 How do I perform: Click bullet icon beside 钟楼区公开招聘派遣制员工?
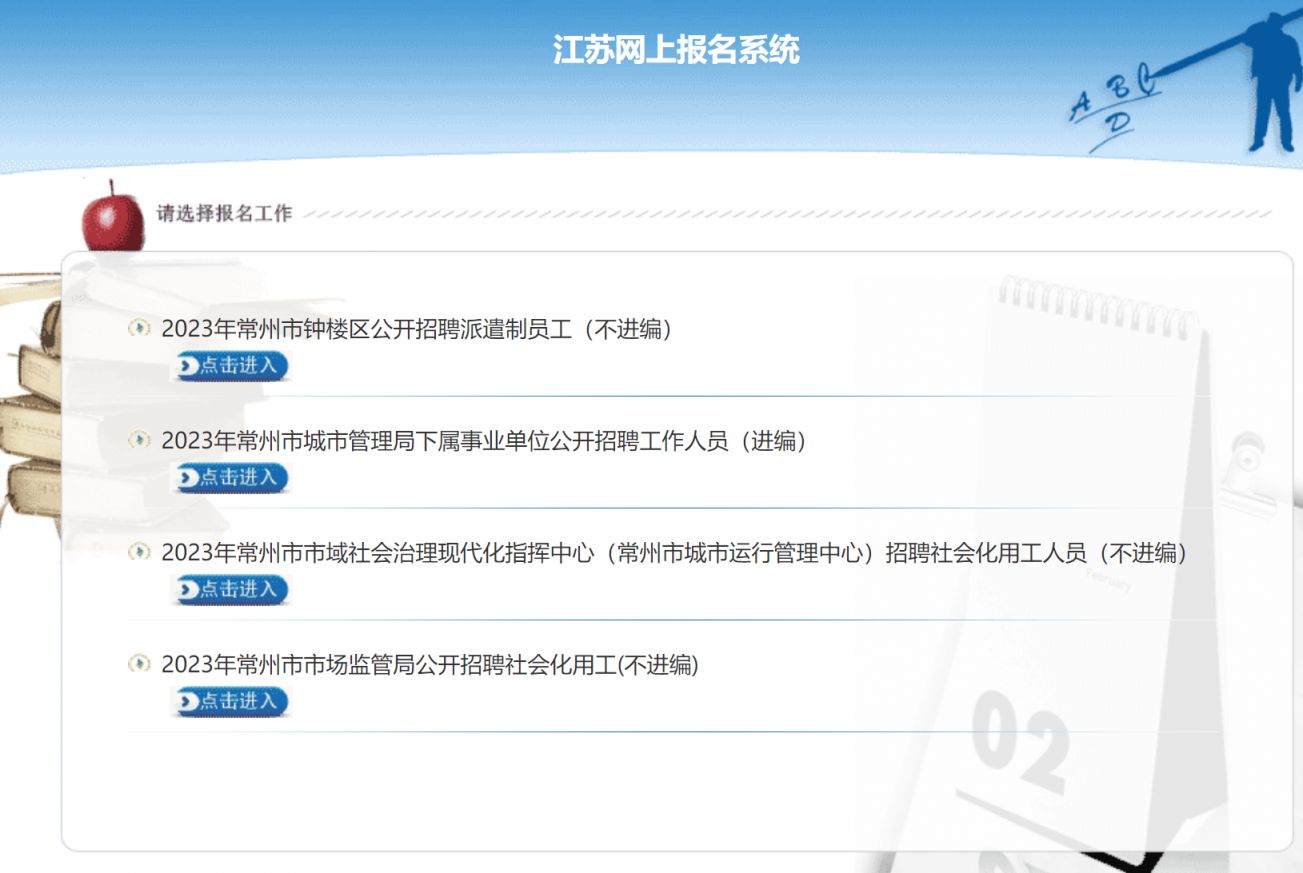point(139,328)
